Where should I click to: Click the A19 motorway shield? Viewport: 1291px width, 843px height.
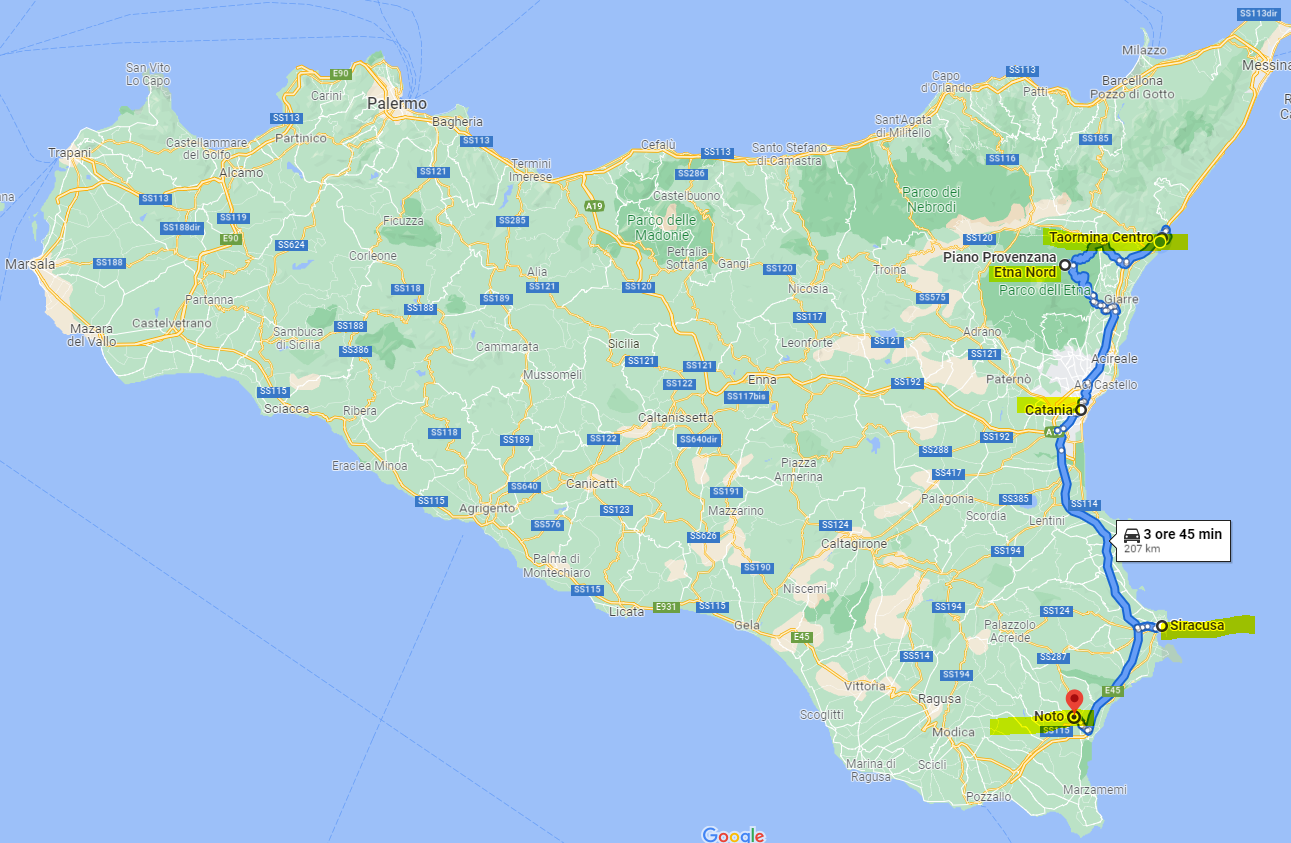pyautogui.click(x=595, y=206)
